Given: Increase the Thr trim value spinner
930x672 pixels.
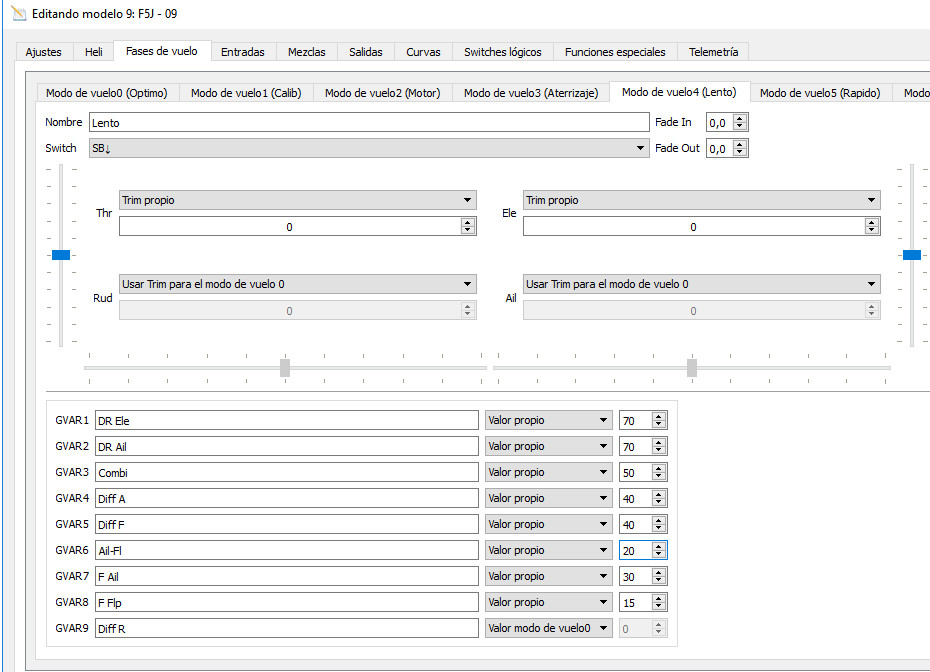Looking at the screenshot, I should 467,223.
